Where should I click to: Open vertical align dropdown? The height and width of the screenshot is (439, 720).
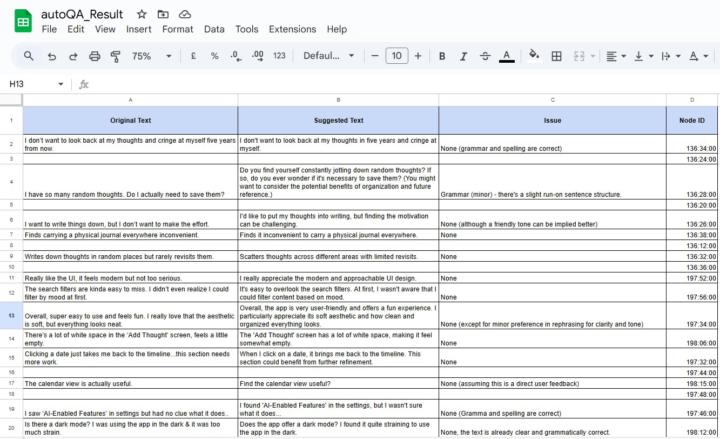click(x=643, y=56)
